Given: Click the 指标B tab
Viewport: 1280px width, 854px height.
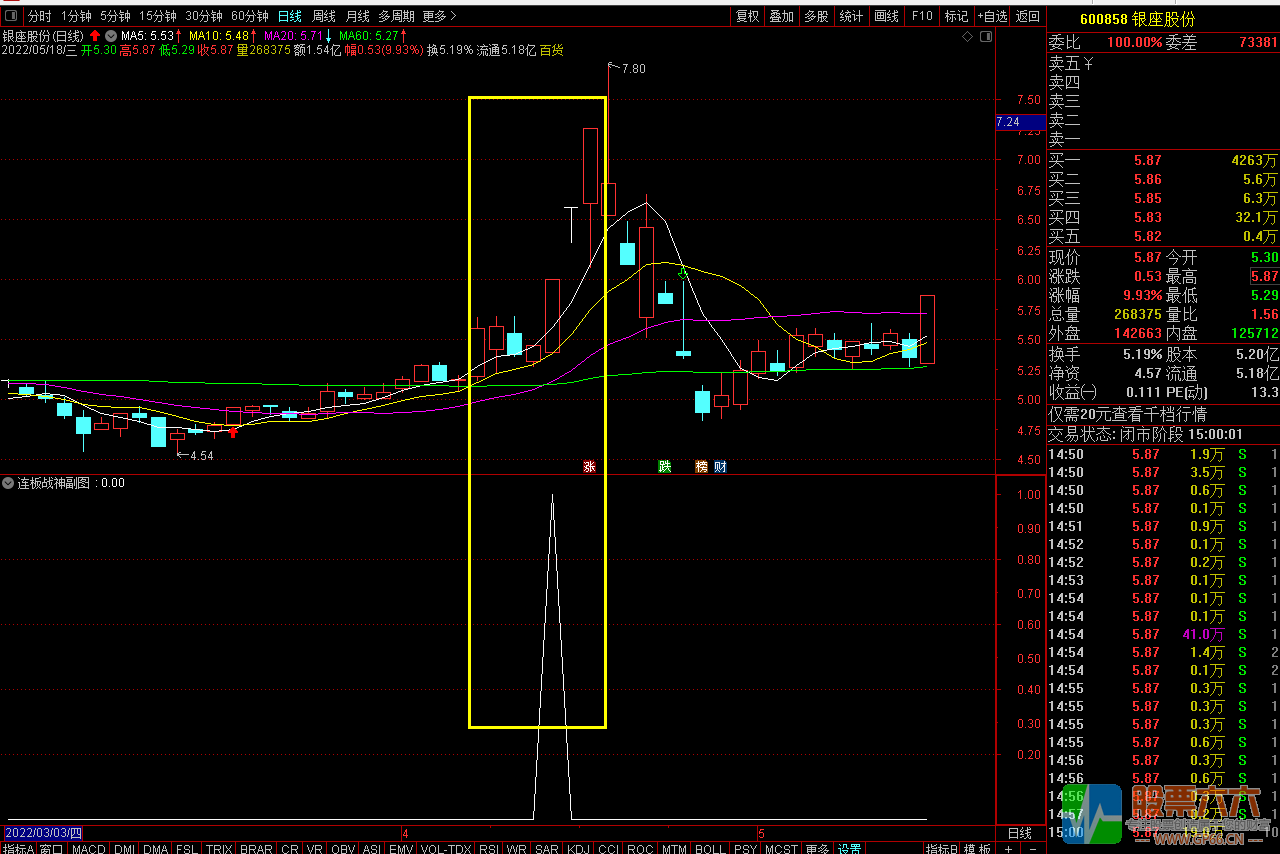Looking at the screenshot, I should (x=942, y=848).
